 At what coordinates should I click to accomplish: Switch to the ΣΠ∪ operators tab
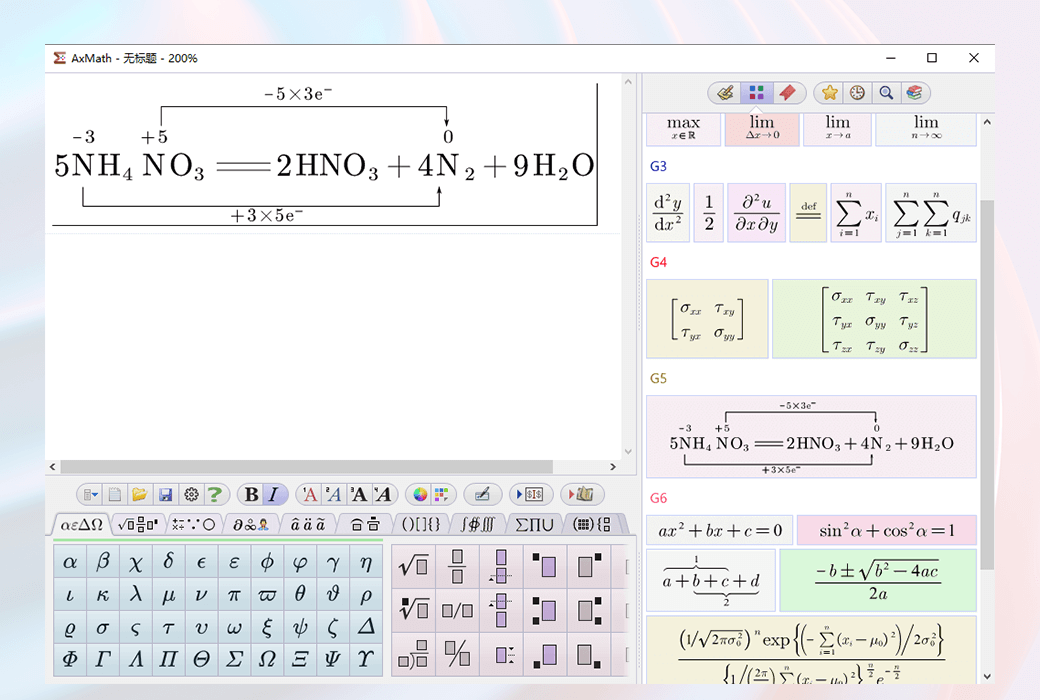pyautogui.click(x=535, y=524)
